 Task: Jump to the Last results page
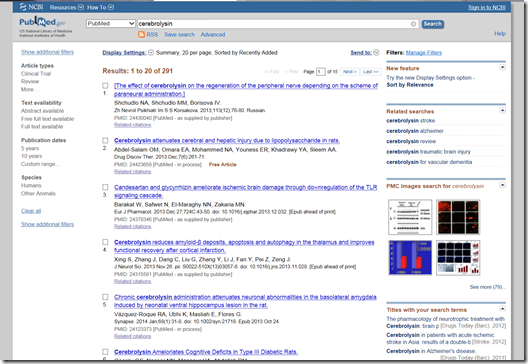pos(371,72)
